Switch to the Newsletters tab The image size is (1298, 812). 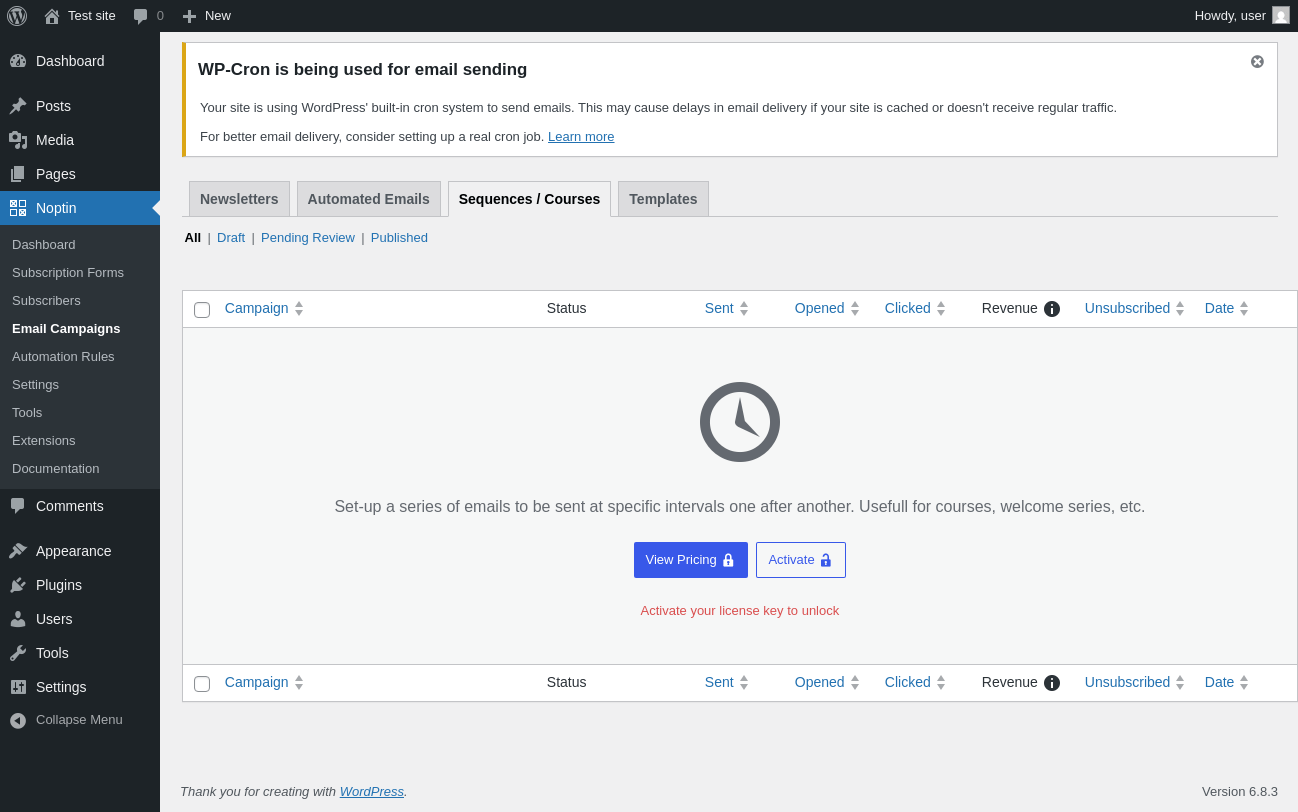pos(239,199)
